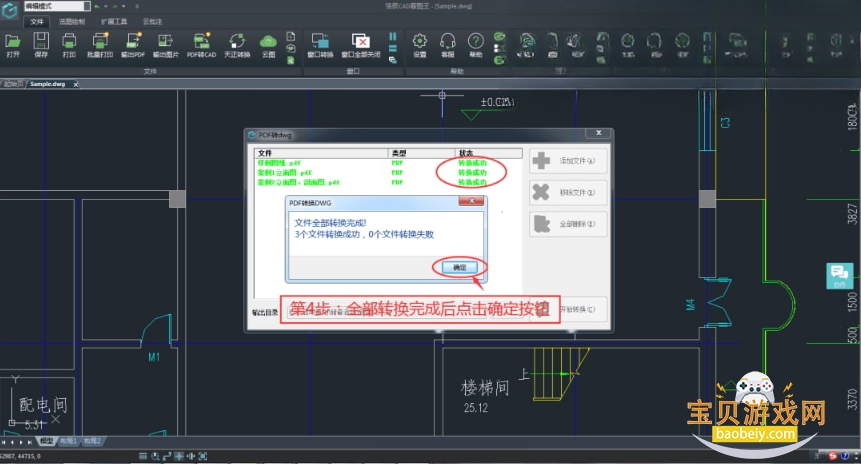The height and width of the screenshot is (464, 861).
Task: Click the 移除文件 button in PDF转dwg dialog
Action: pyautogui.click(x=568, y=192)
